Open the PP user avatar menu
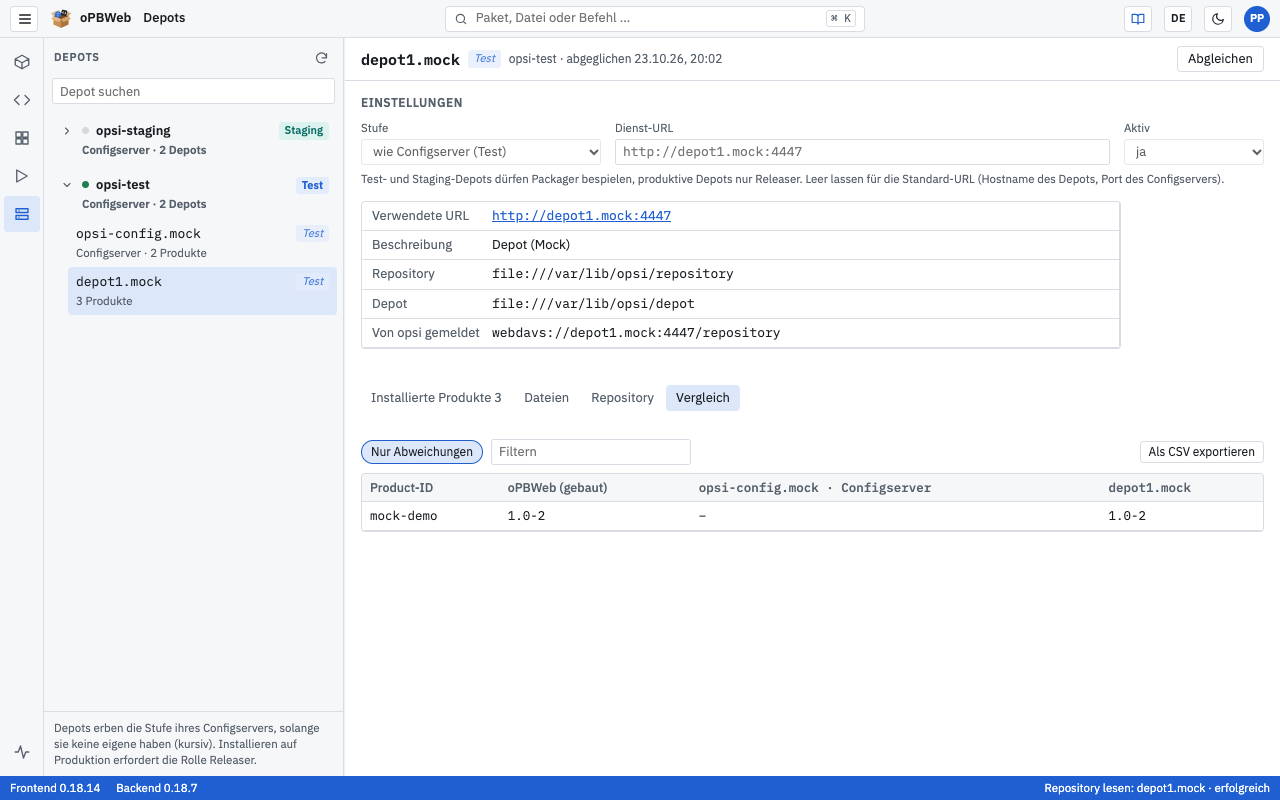Screen dimensions: 1280x800 [1257, 18]
